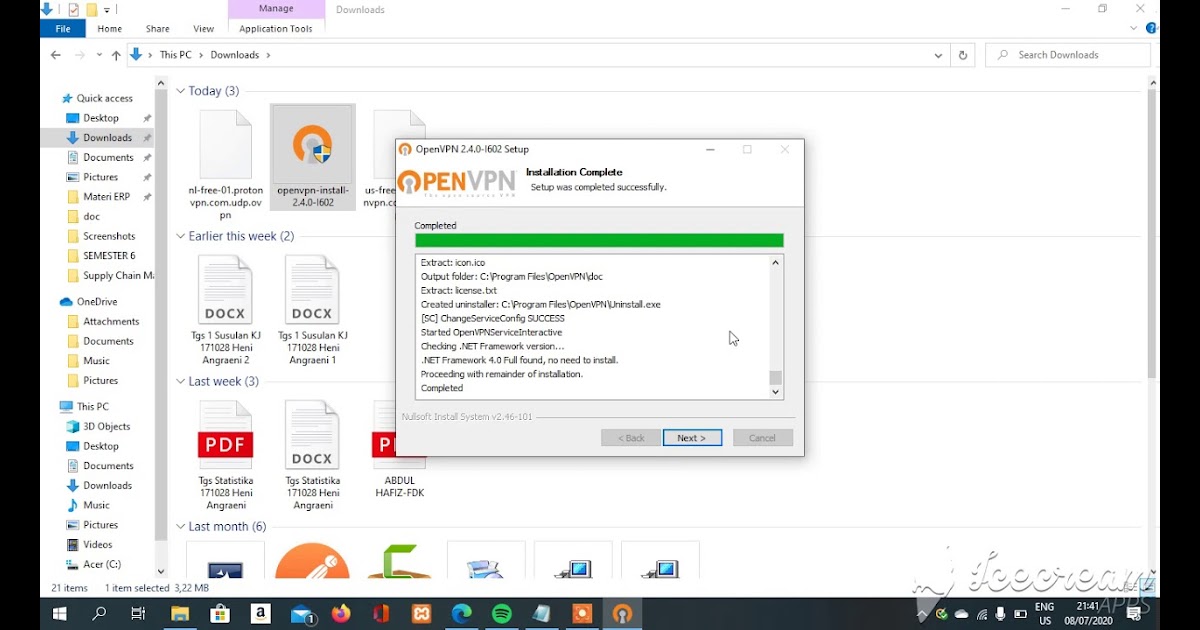The image size is (1200, 630).
Task: Show hidden system tray icons
Action: [x=921, y=614]
